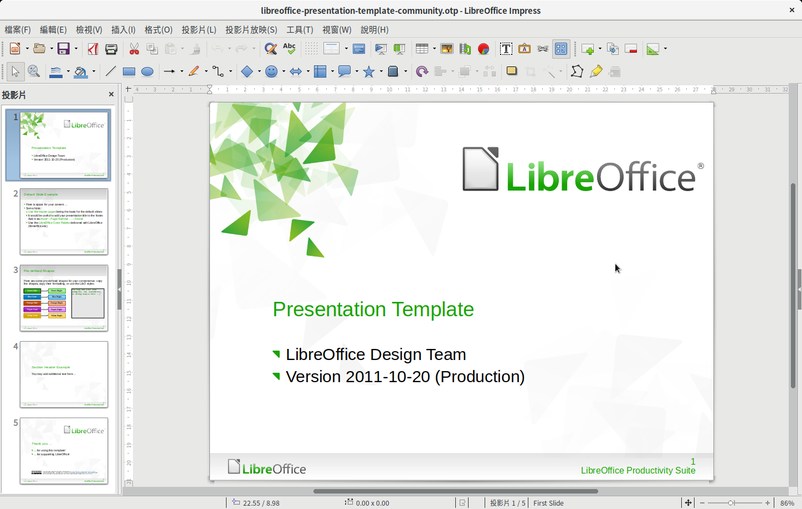Image resolution: width=802 pixels, height=509 pixels.
Task: Click the Cut scissors icon
Action: [134, 48]
